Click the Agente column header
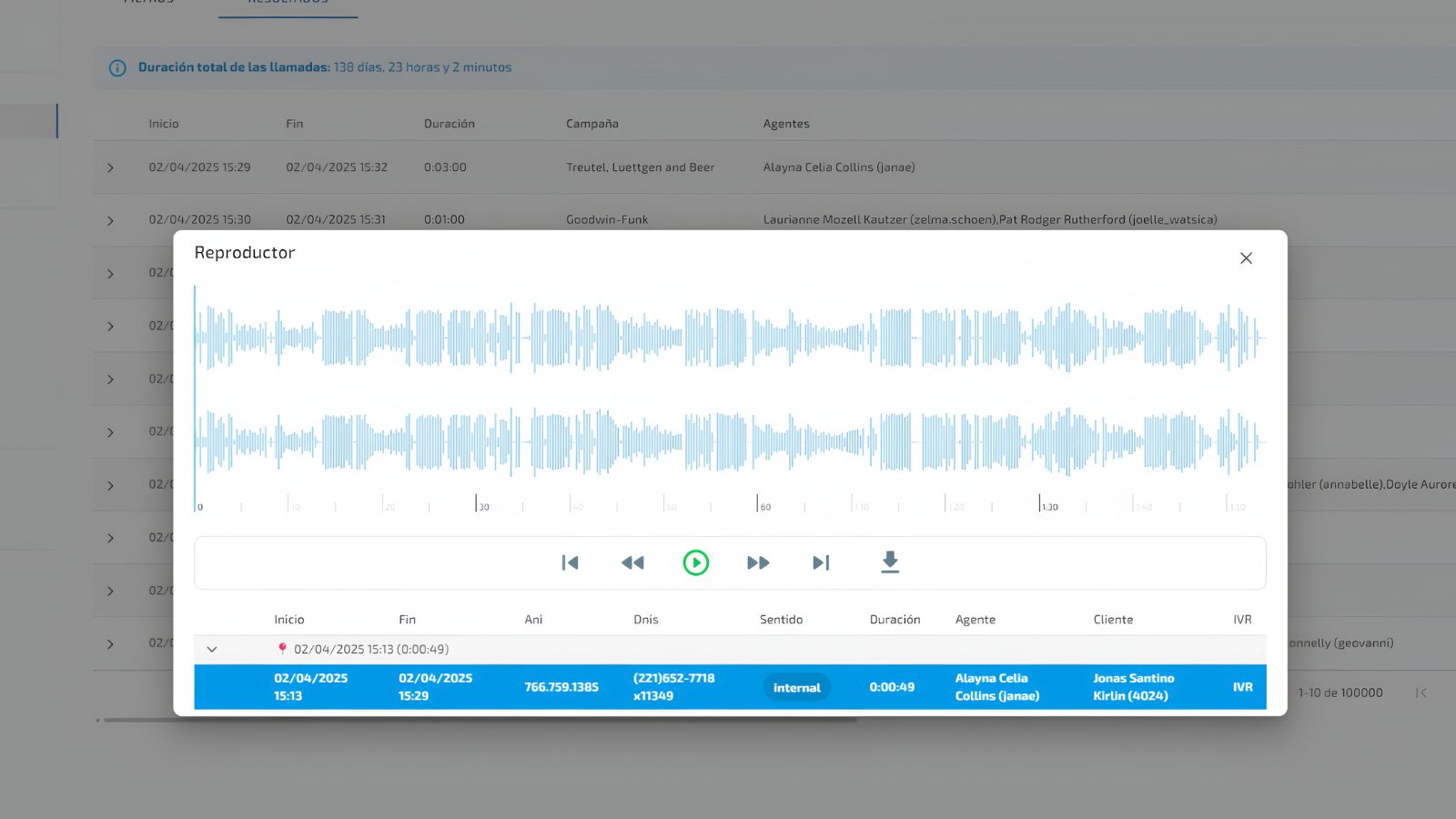This screenshot has width=1456, height=819. coord(975,620)
